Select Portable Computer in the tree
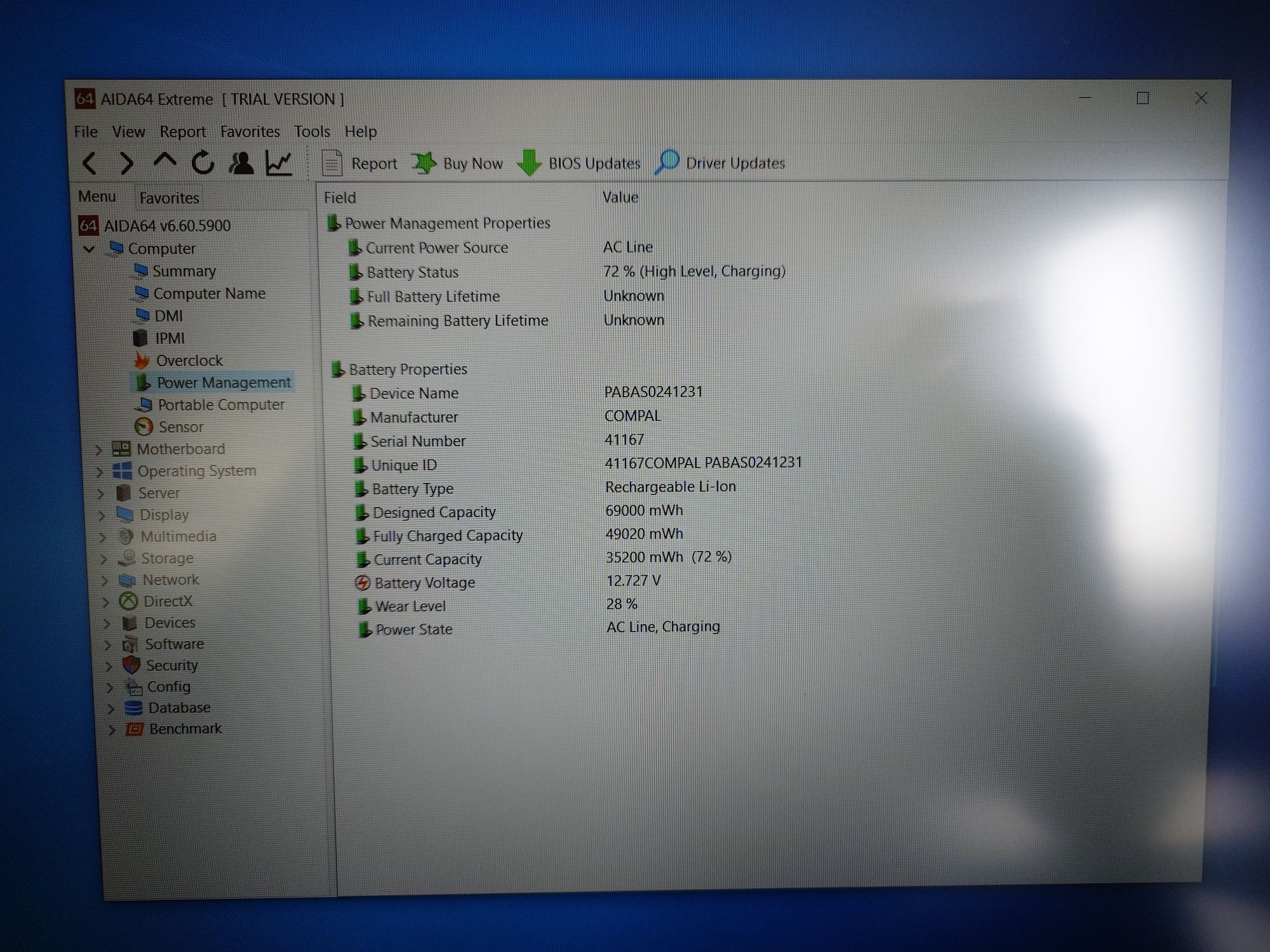This screenshot has width=1270, height=952. 211,404
